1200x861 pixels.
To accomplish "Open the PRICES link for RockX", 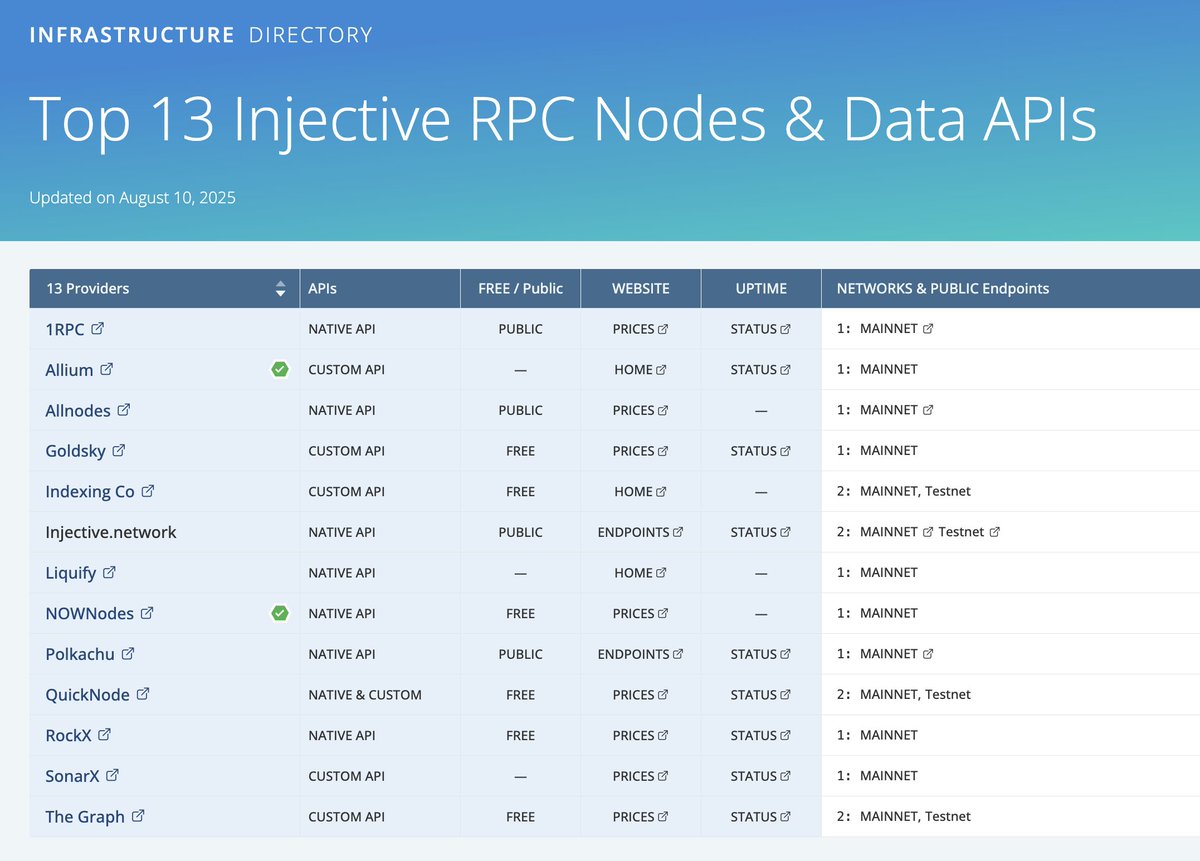I will coord(640,736).
